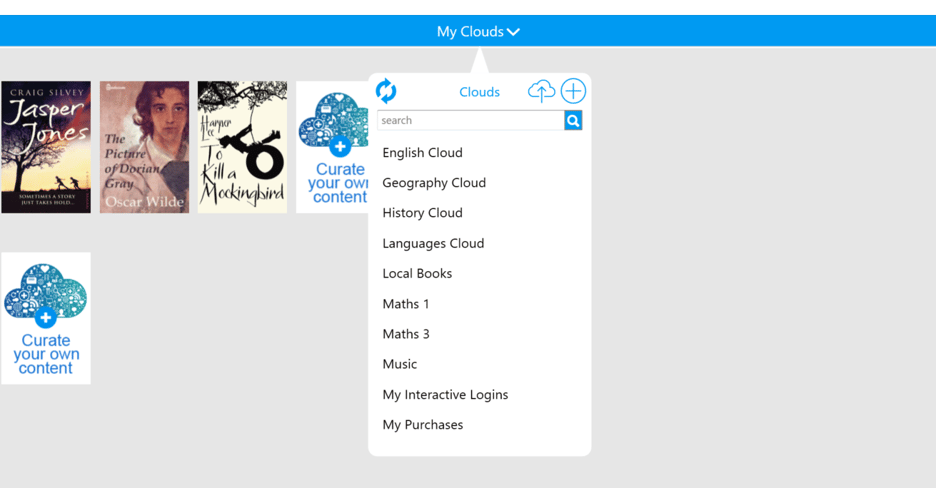Select Languages Cloud
The height and width of the screenshot is (488, 936).
click(433, 243)
